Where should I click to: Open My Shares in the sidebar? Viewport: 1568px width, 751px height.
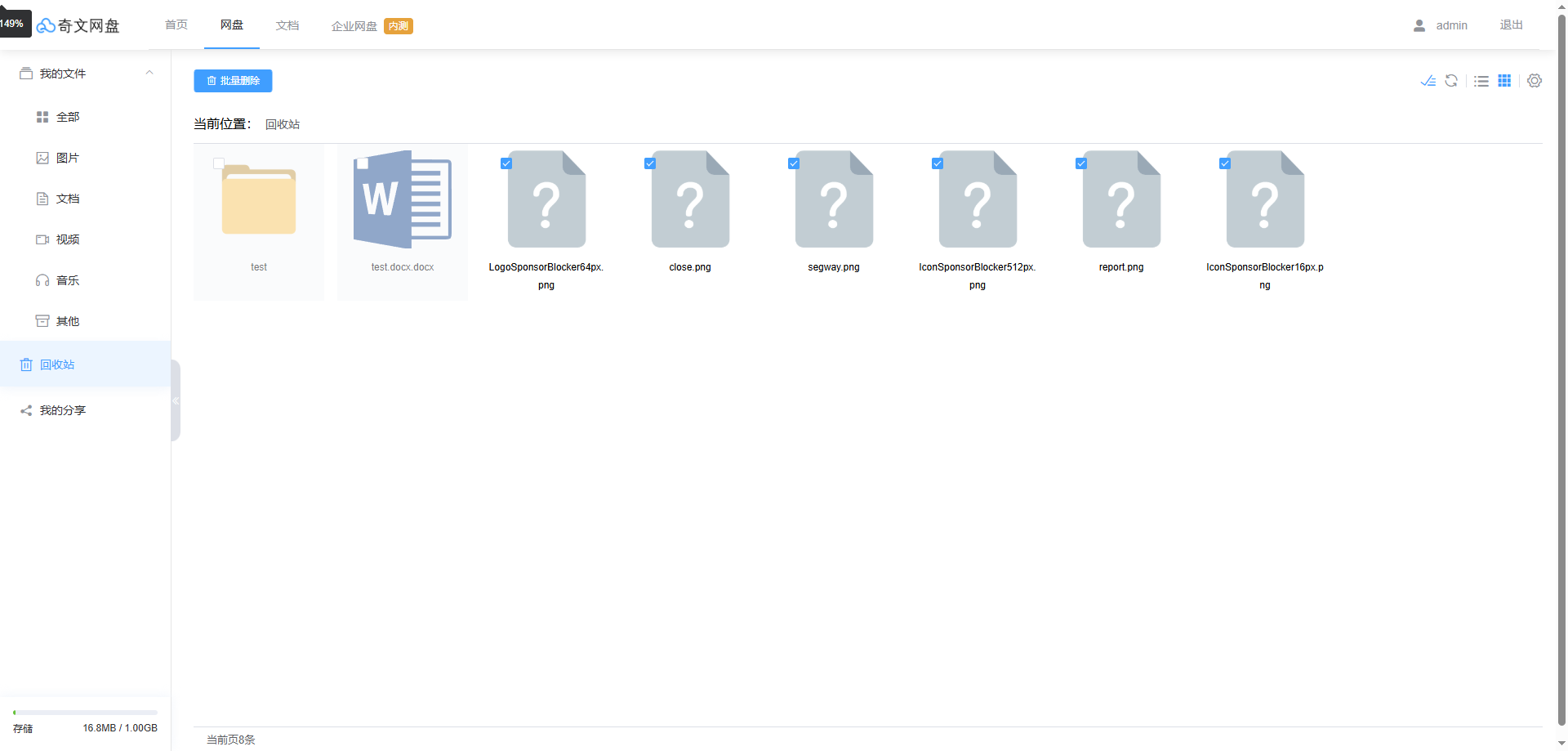click(62, 410)
